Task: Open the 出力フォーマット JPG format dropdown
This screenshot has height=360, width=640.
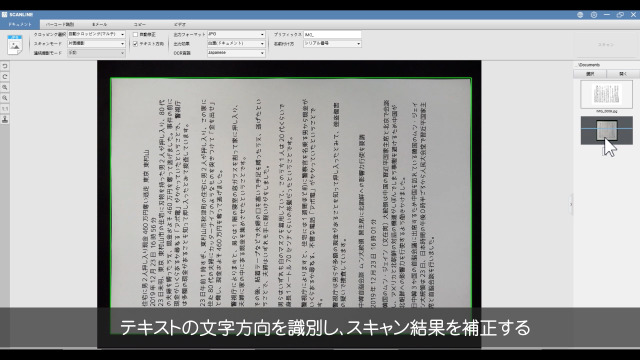Action: [x=236, y=34]
